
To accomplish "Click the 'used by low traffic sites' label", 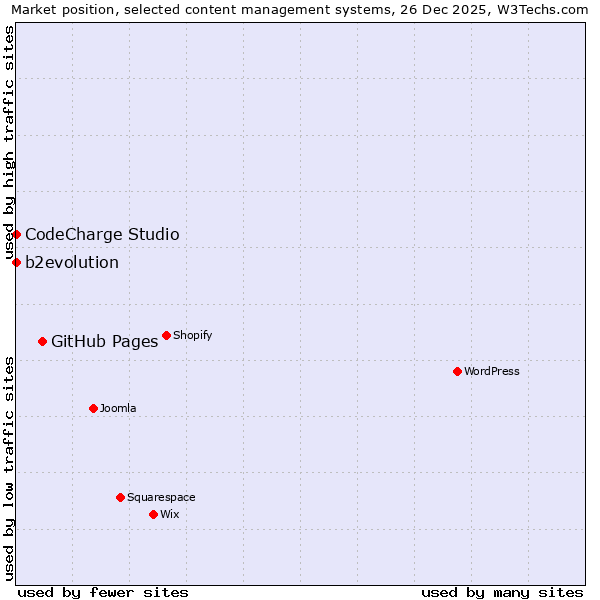I will tap(8, 469).
